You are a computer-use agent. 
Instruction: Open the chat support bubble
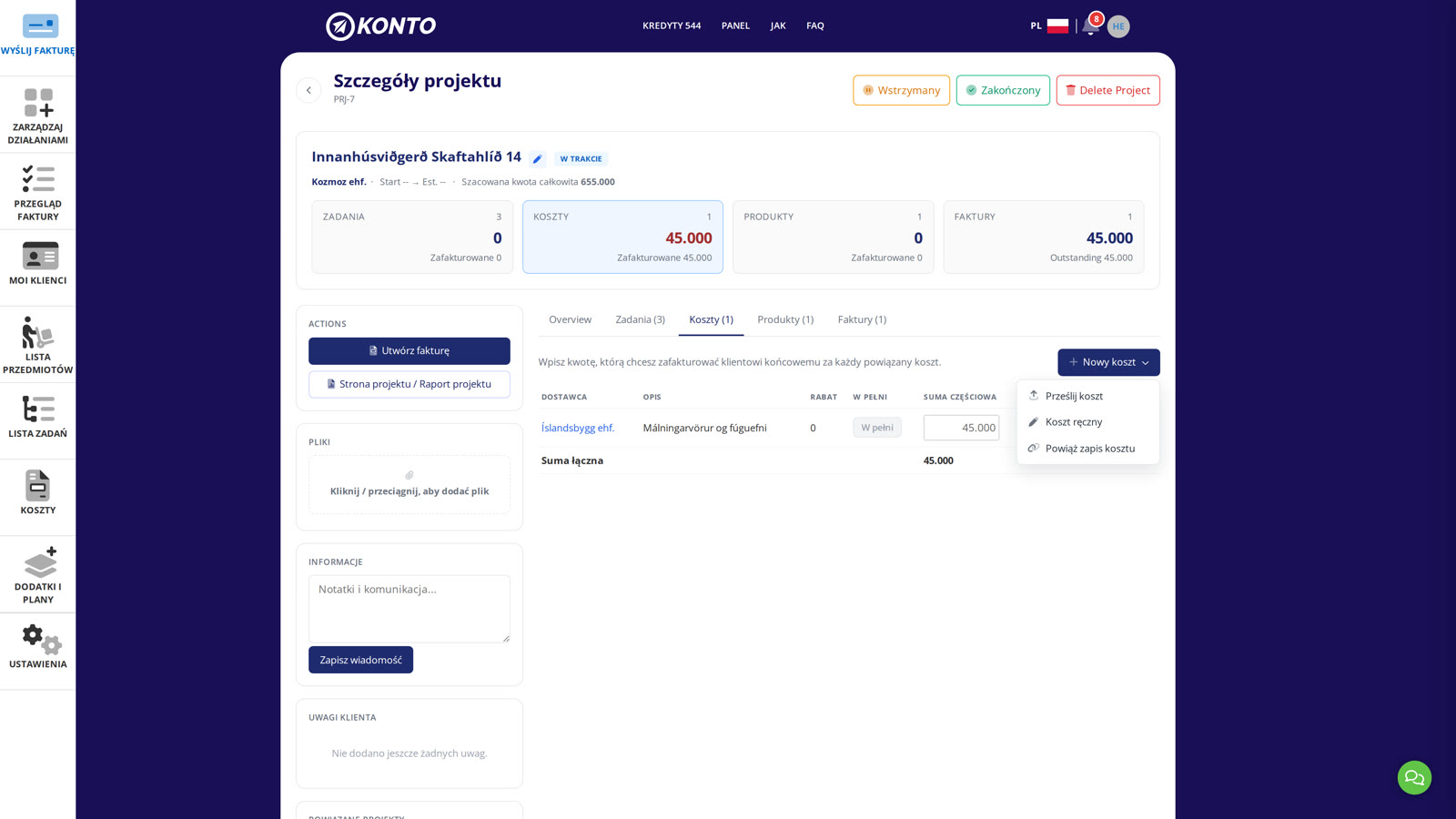point(1414,777)
